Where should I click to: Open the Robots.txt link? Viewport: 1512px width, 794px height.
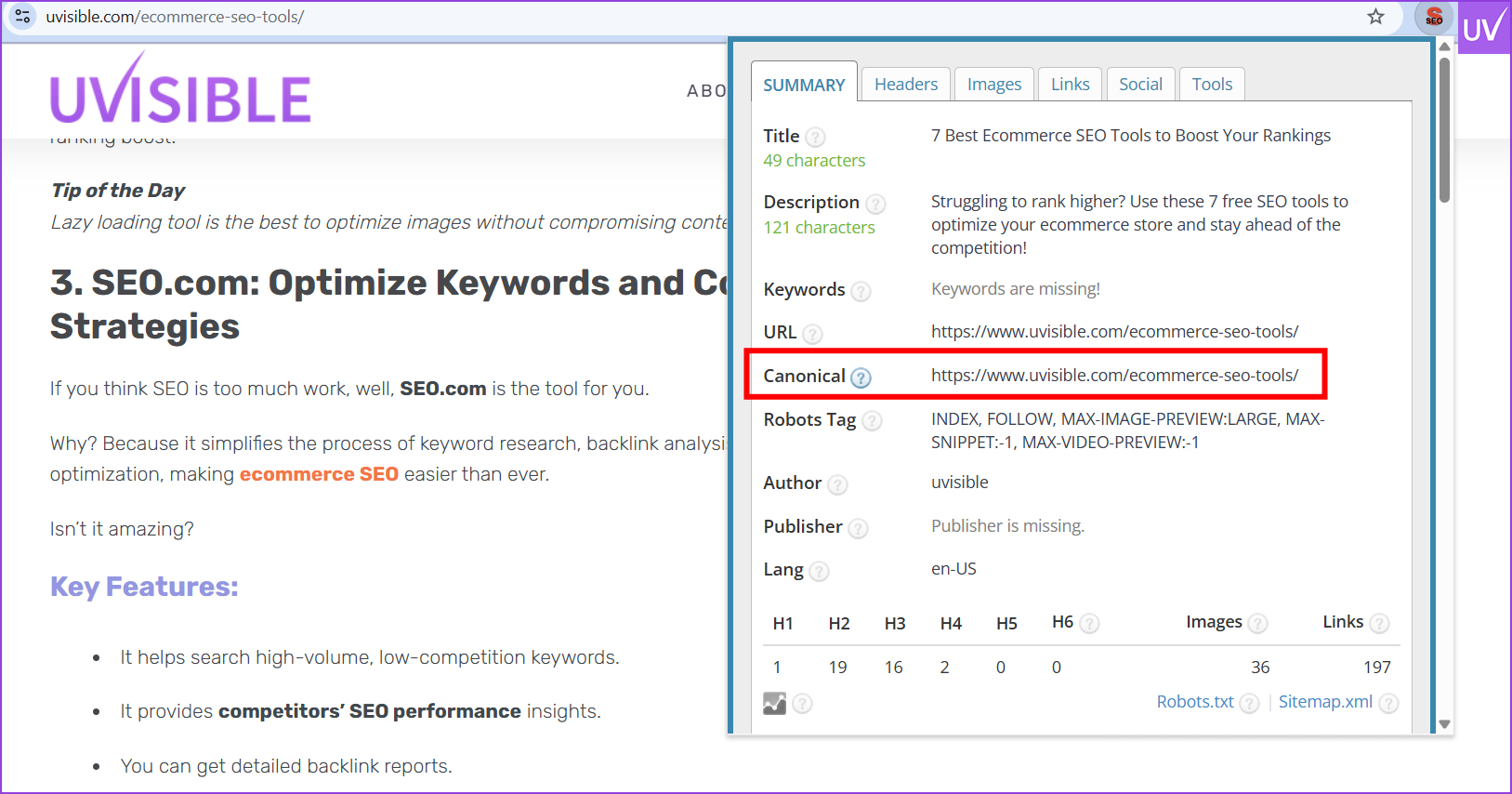(x=1194, y=702)
